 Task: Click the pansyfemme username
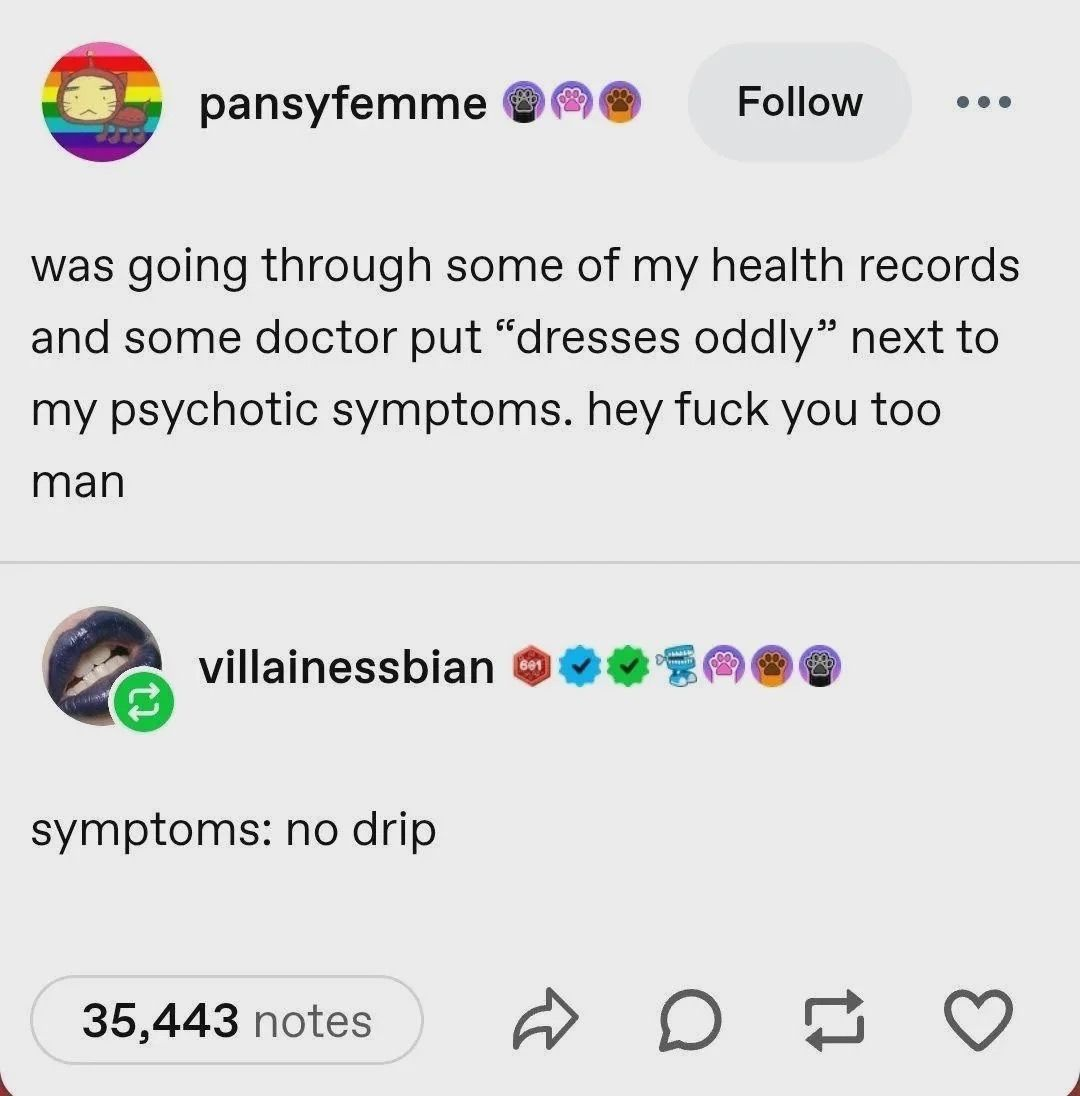click(x=343, y=103)
